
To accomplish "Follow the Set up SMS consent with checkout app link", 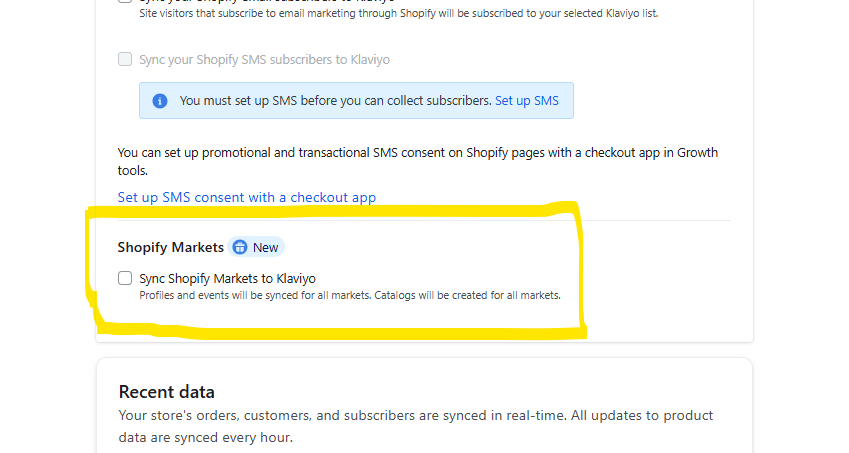I will (247, 197).
